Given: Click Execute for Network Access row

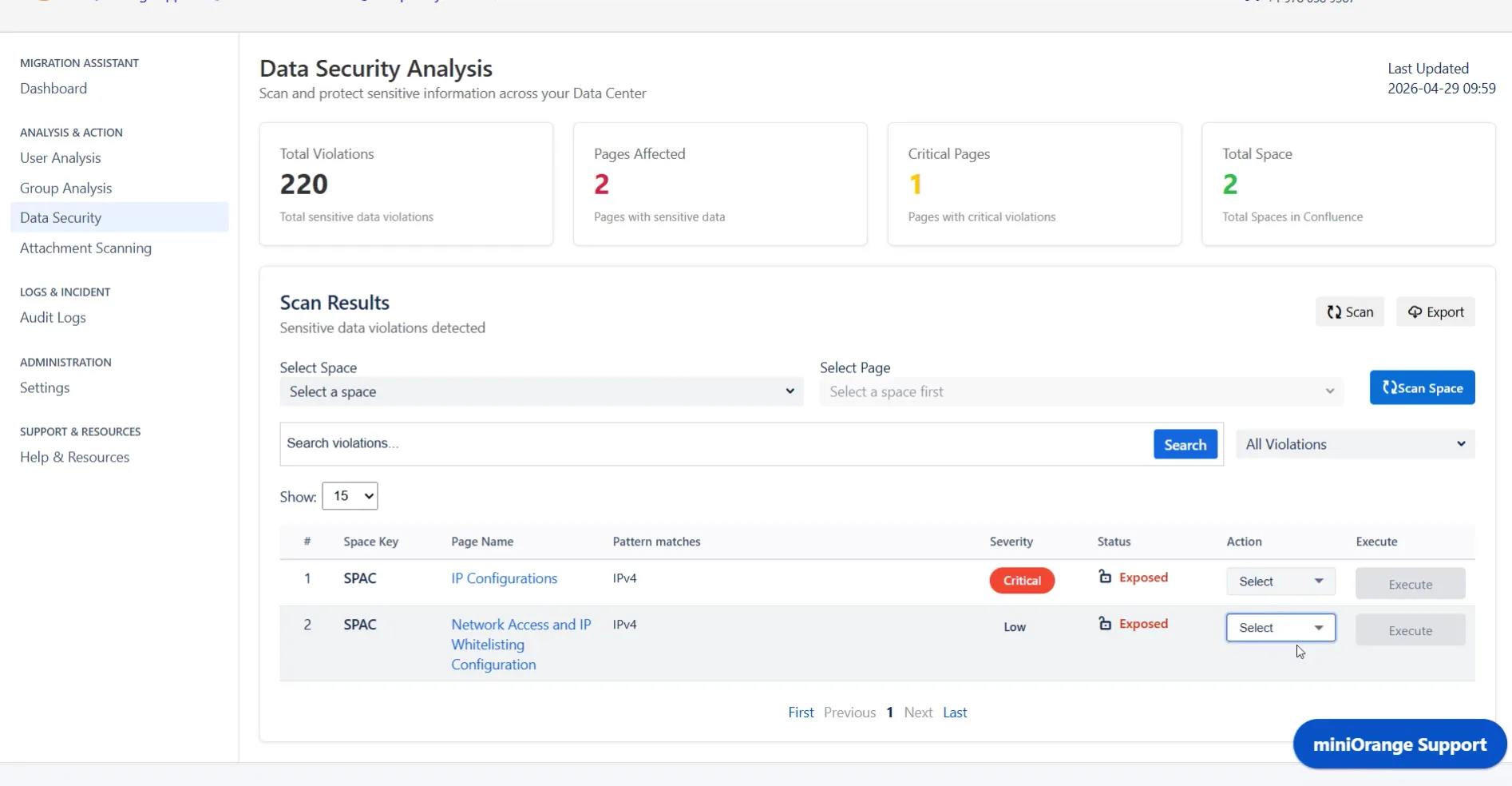Looking at the screenshot, I should [x=1411, y=630].
